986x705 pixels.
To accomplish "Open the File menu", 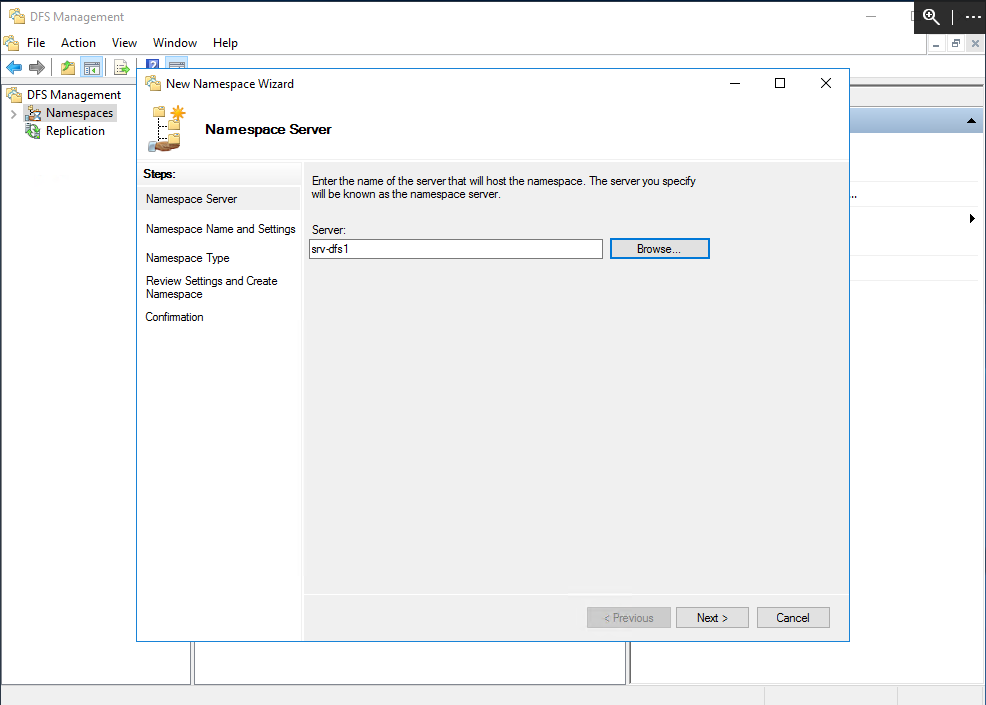I will [x=36, y=43].
